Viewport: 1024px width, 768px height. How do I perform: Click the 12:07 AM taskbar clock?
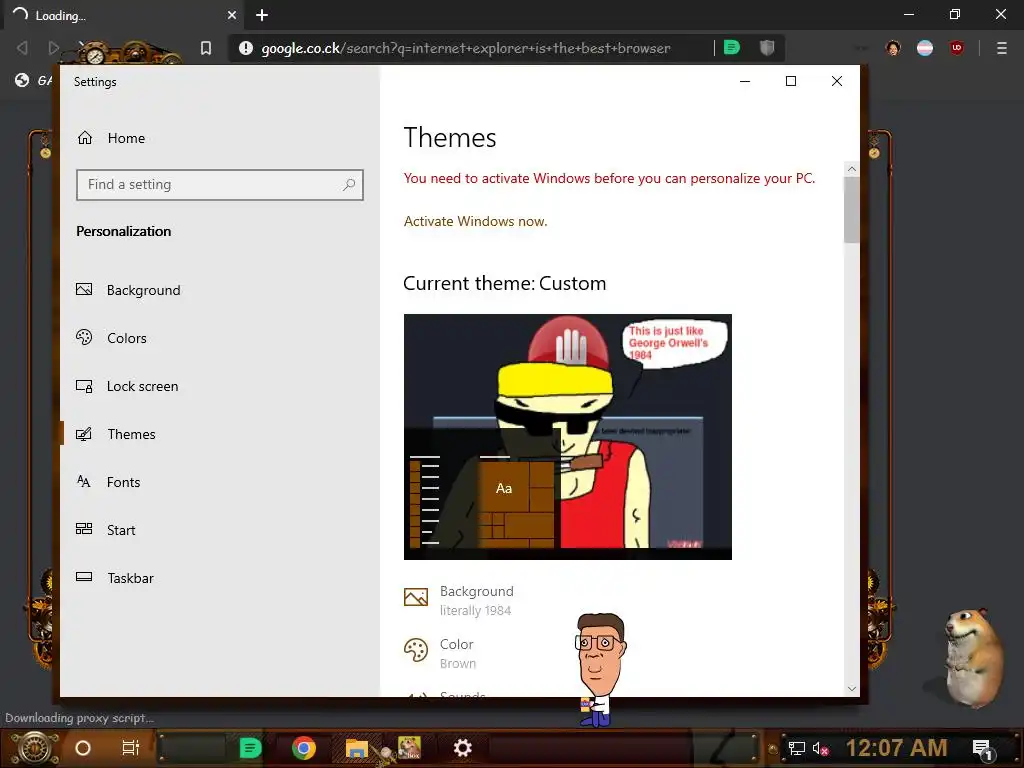897,748
